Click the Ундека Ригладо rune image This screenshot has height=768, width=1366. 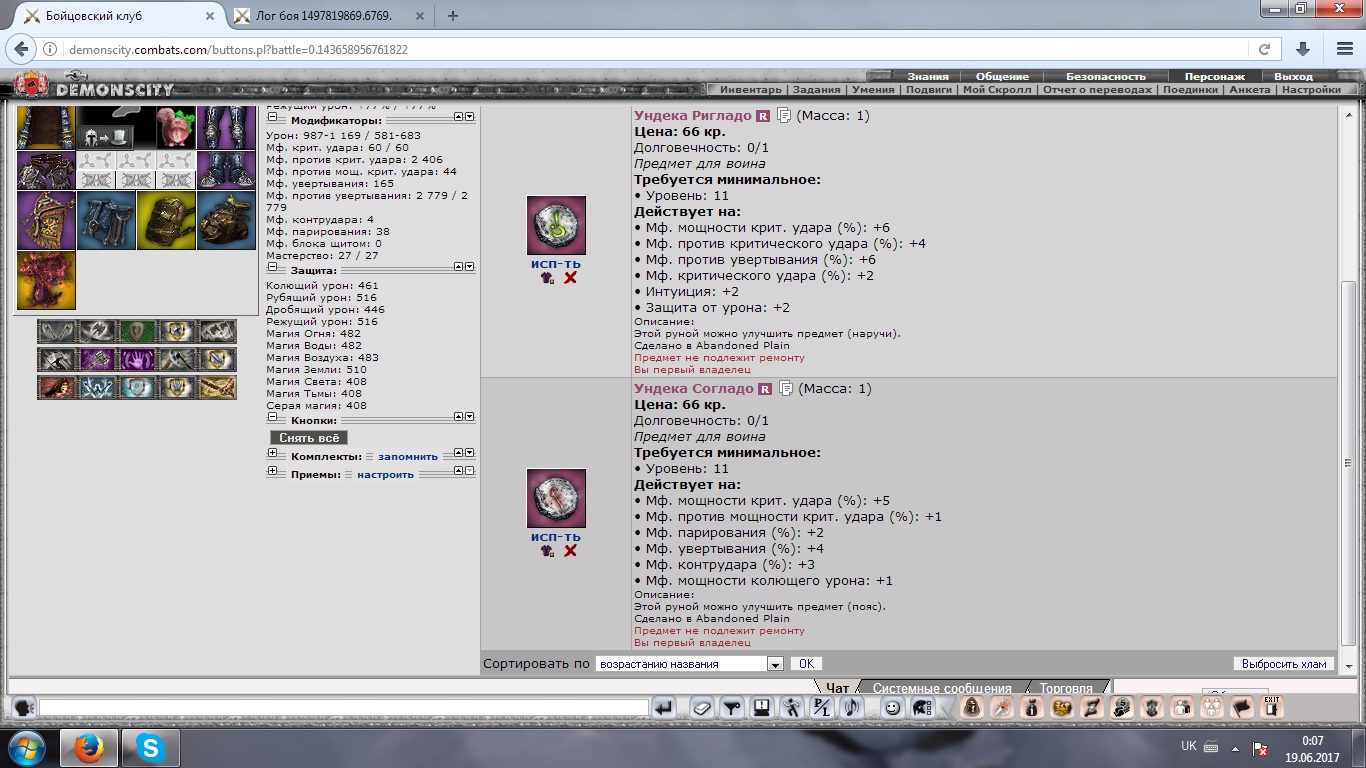556,225
